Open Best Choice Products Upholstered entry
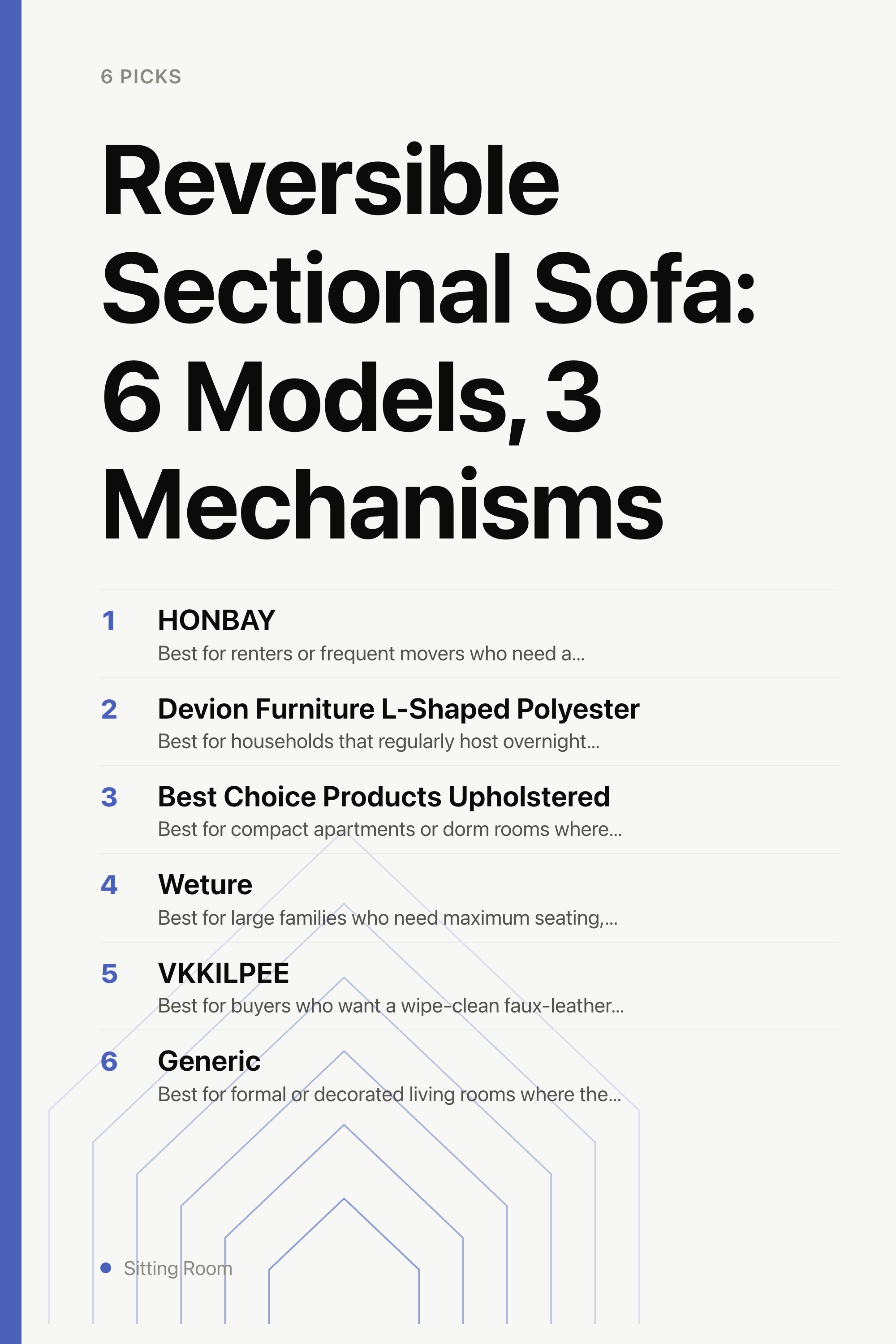The width and height of the screenshot is (896, 1344). click(x=384, y=797)
